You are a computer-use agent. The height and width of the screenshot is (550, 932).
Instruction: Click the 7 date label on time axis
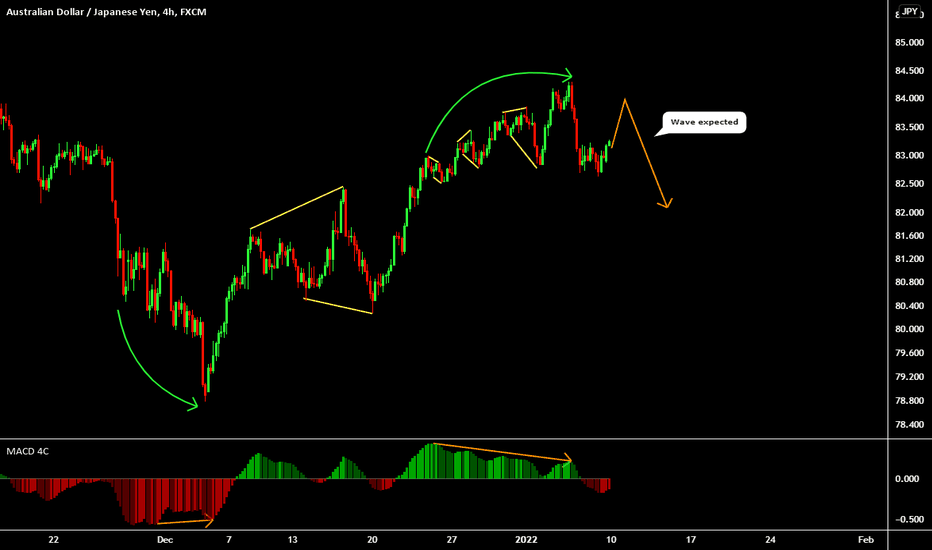229,540
